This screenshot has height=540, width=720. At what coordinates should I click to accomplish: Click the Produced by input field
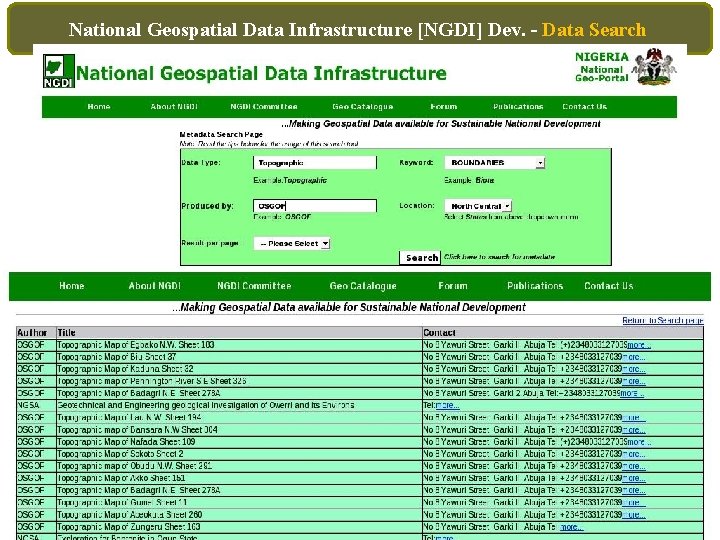(315, 206)
